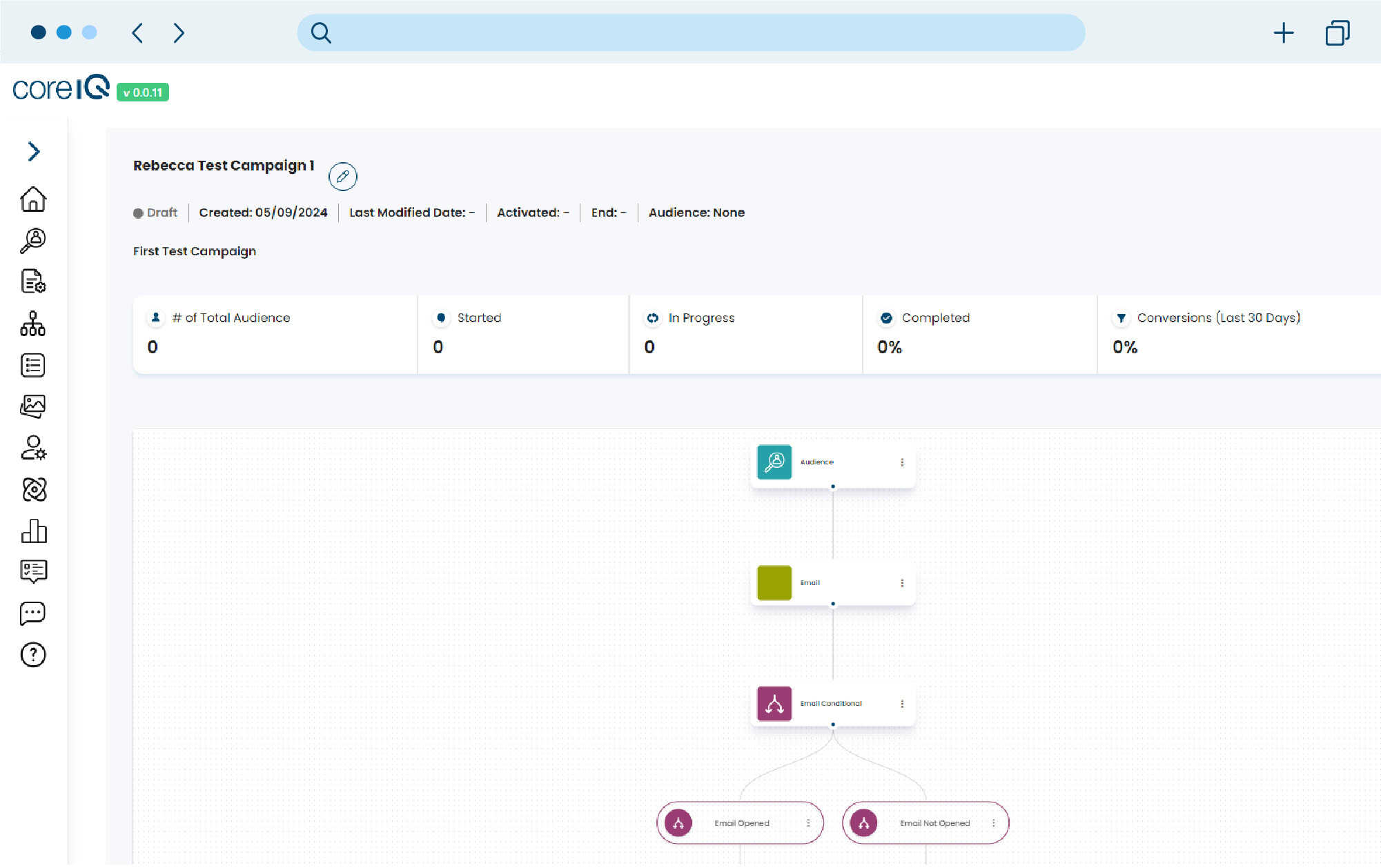Image resolution: width=1381 pixels, height=868 pixels.
Task: Go back using browser back arrow
Action: [137, 32]
